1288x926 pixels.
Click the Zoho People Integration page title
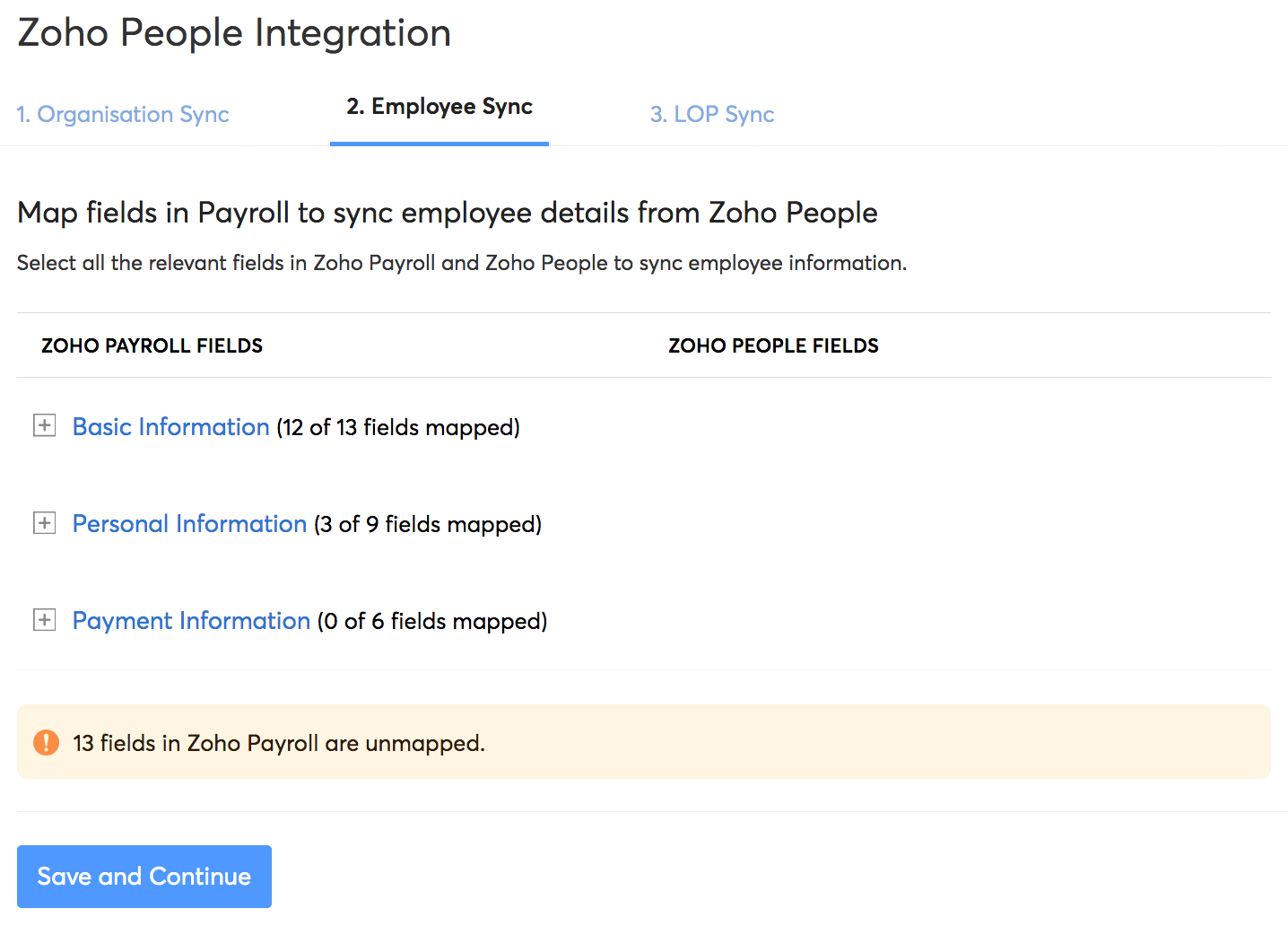[x=233, y=32]
